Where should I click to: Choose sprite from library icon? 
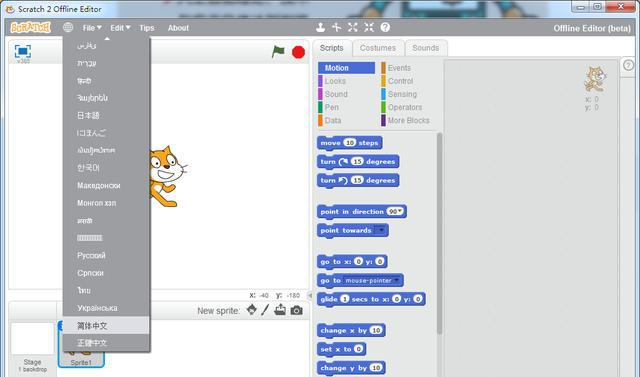[x=252, y=310]
